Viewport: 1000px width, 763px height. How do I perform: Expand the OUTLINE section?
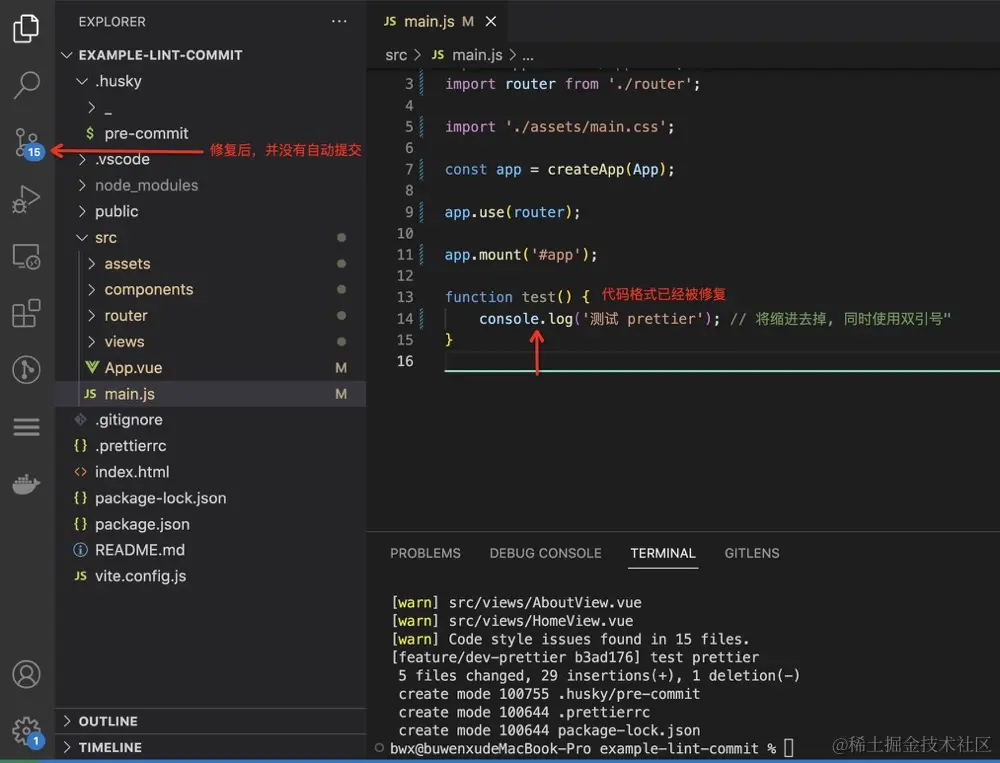click(66, 721)
